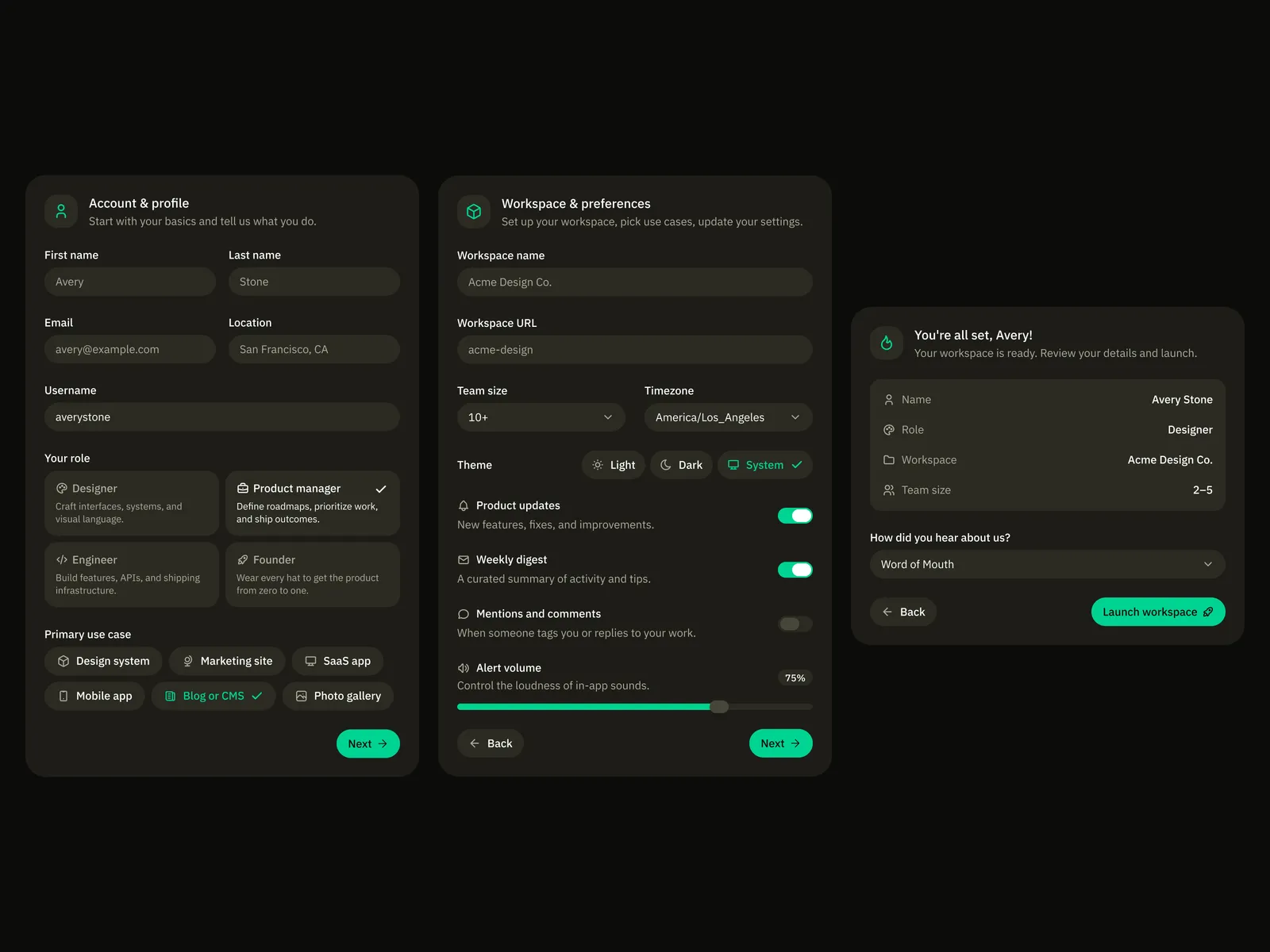Click the speech bubble icon by Mentions and comments
This screenshot has width=1270, height=952.
pos(464,614)
